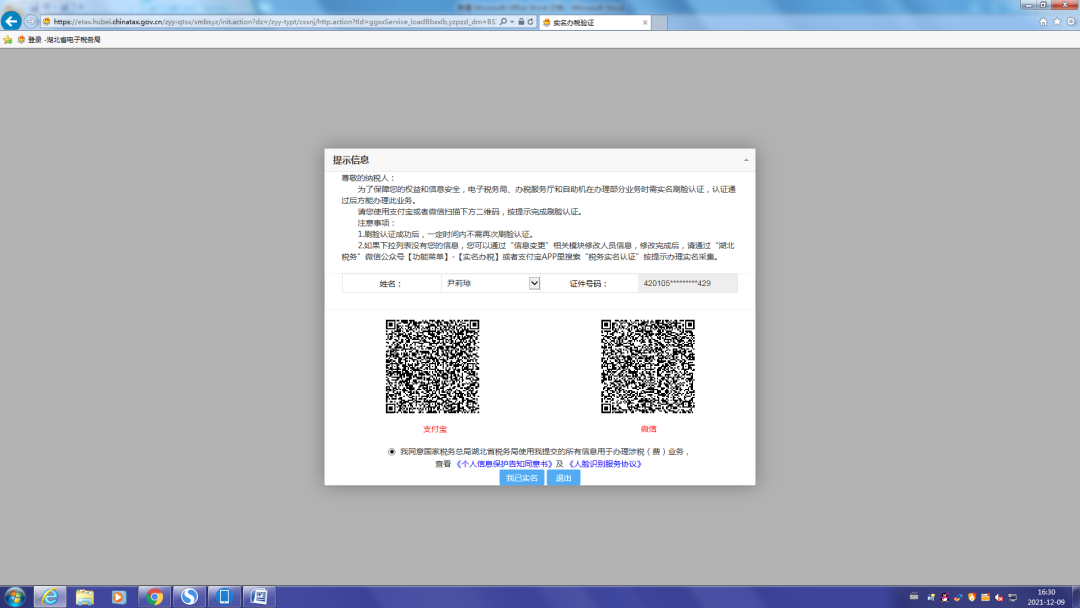Open the network tray icon

[1012, 597]
